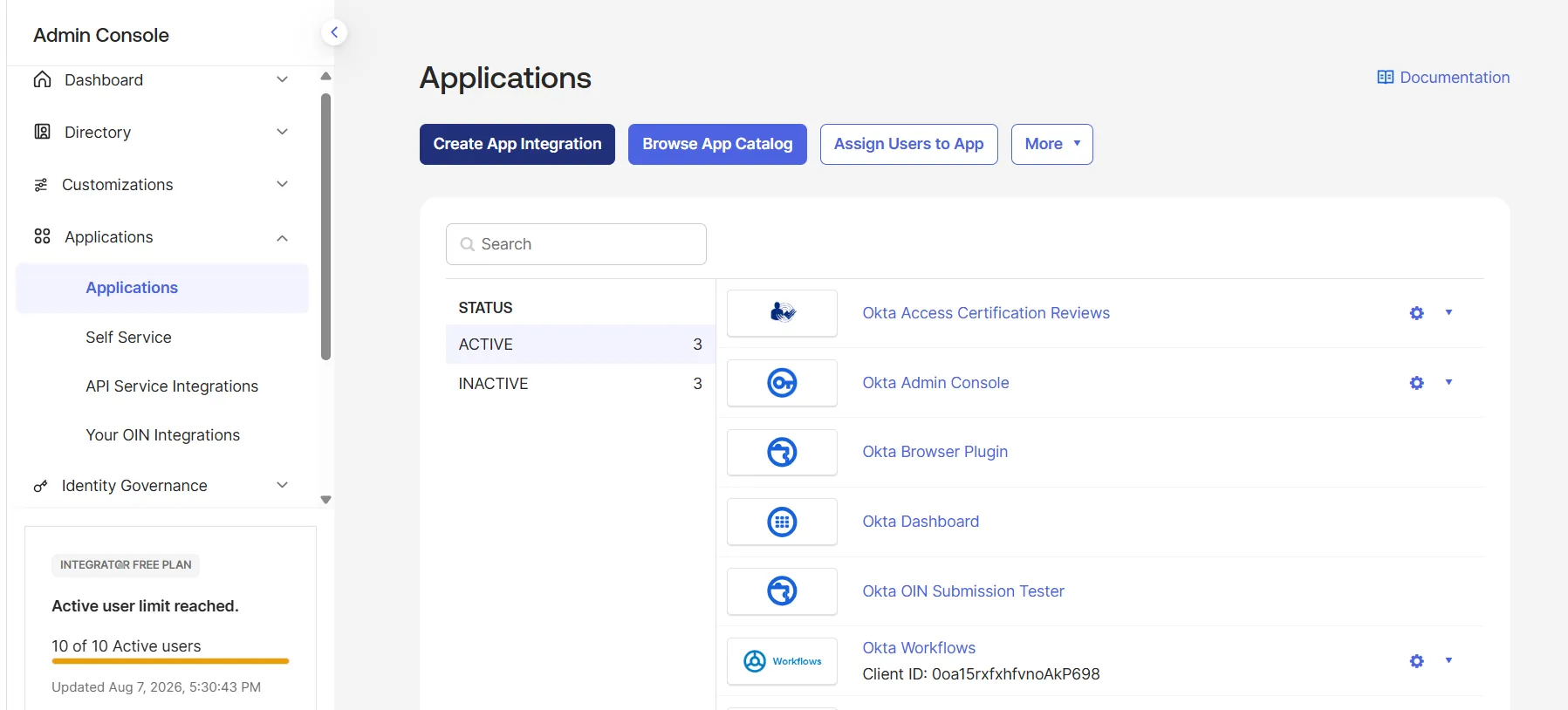Image resolution: width=1568 pixels, height=710 pixels.
Task: Open Okta OIN Submission Tester link
Action: coord(963,591)
